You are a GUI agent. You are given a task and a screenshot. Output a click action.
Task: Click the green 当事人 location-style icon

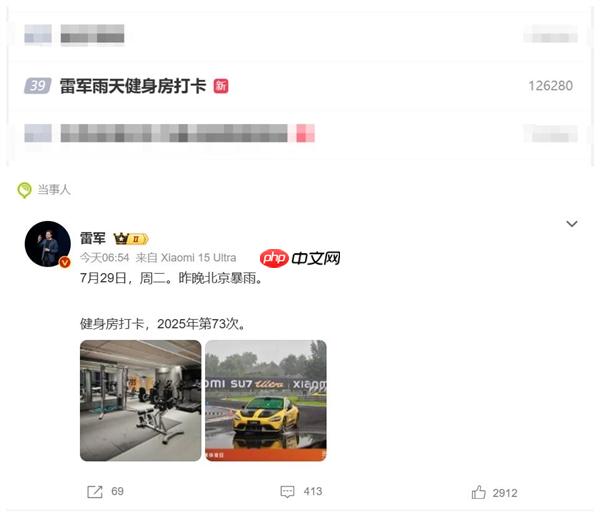tap(24, 190)
